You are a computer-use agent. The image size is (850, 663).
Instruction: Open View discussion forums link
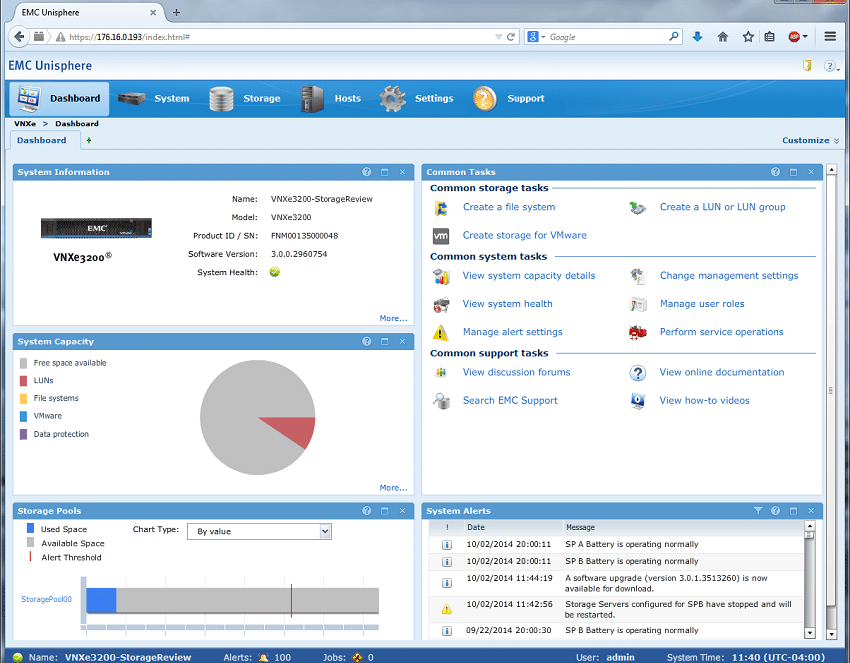(x=517, y=372)
